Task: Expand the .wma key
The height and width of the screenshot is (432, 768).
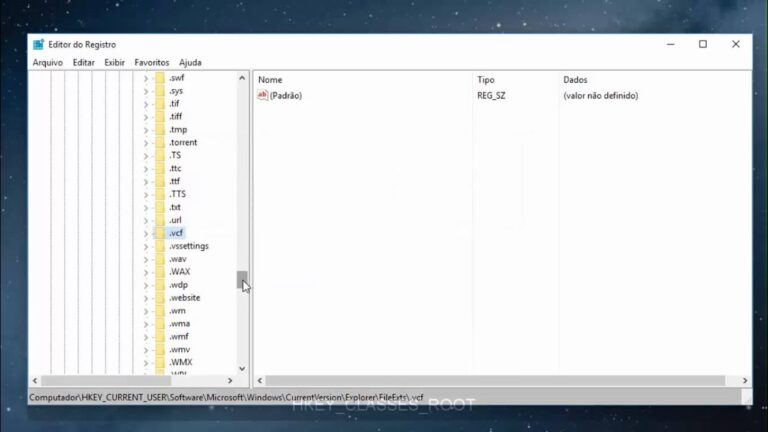Action: tap(145, 324)
